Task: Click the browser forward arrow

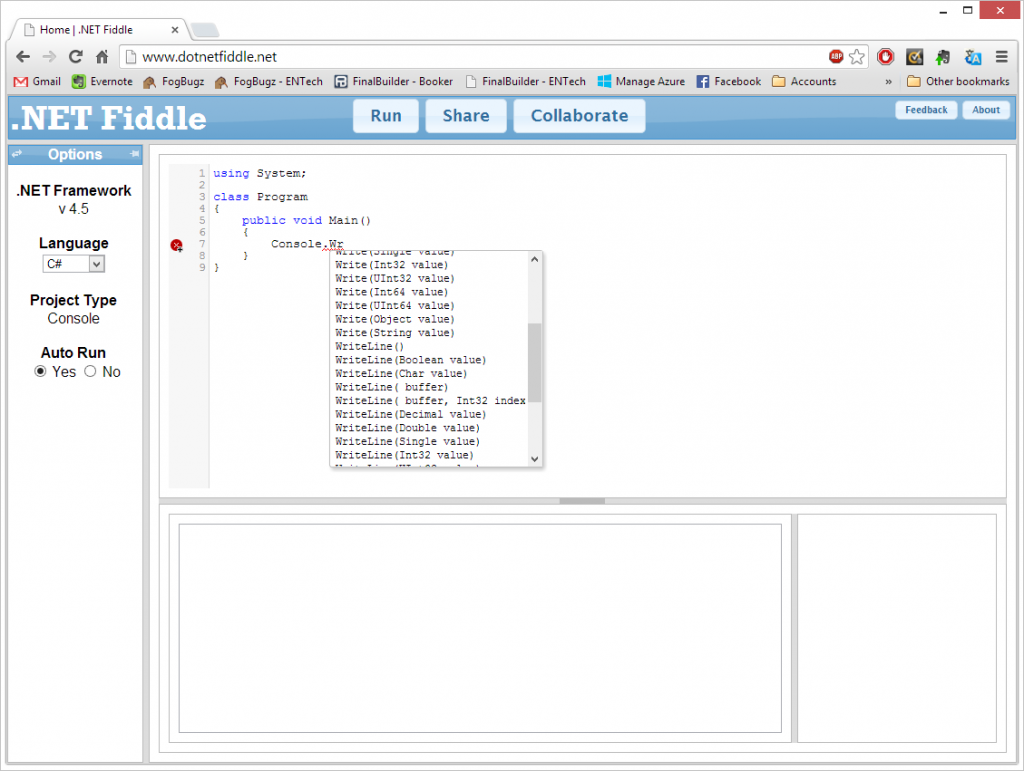Action: click(50, 57)
